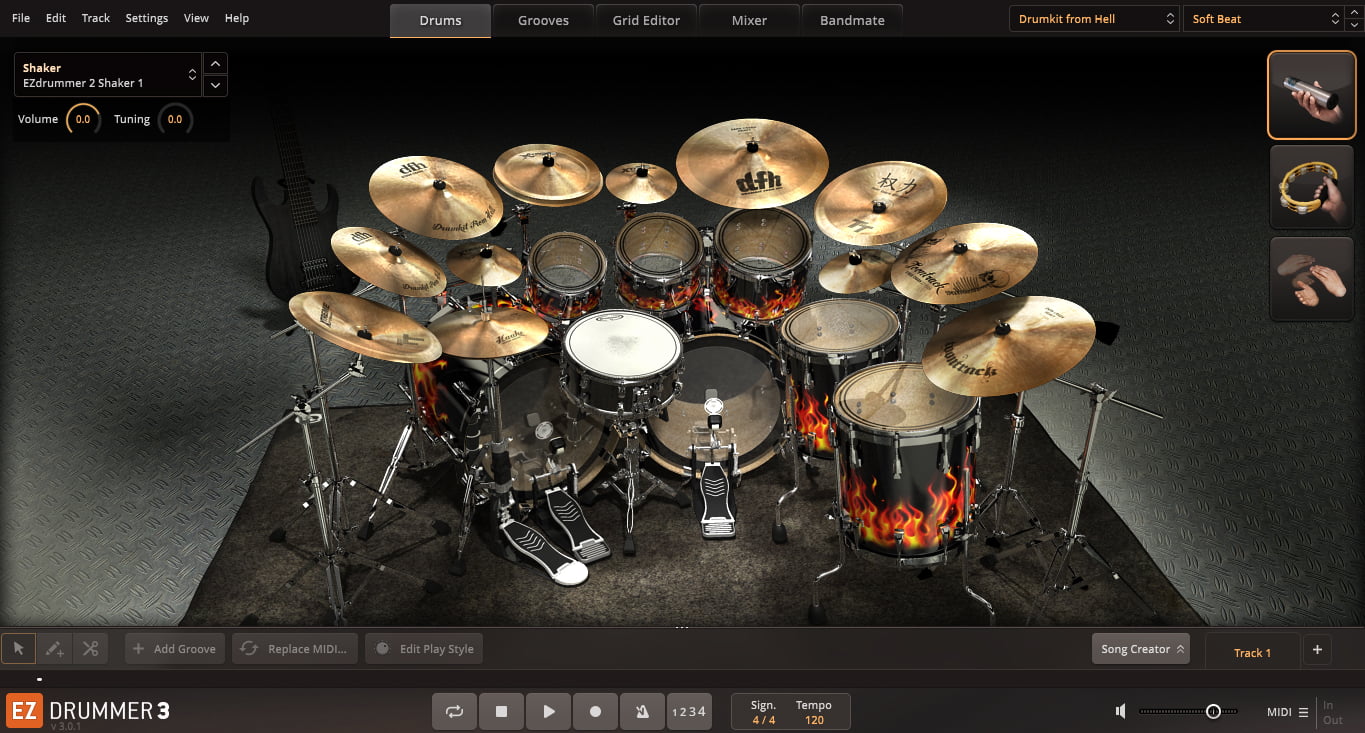
Task: Click Add Groove button
Action: click(x=174, y=649)
